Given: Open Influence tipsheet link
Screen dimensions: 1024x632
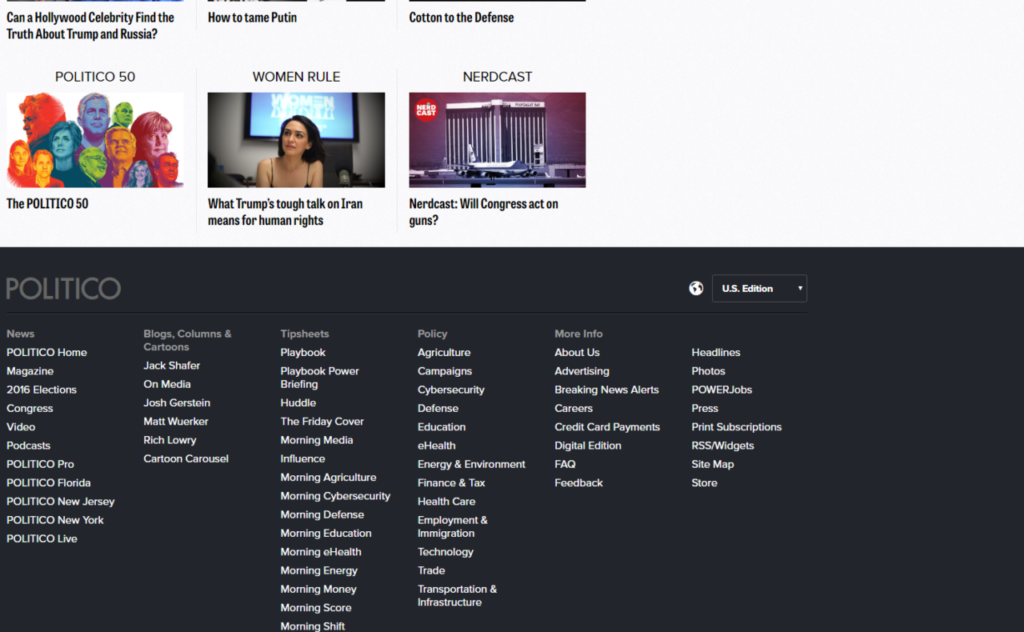Looking at the screenshot, I should coord(303,459).
